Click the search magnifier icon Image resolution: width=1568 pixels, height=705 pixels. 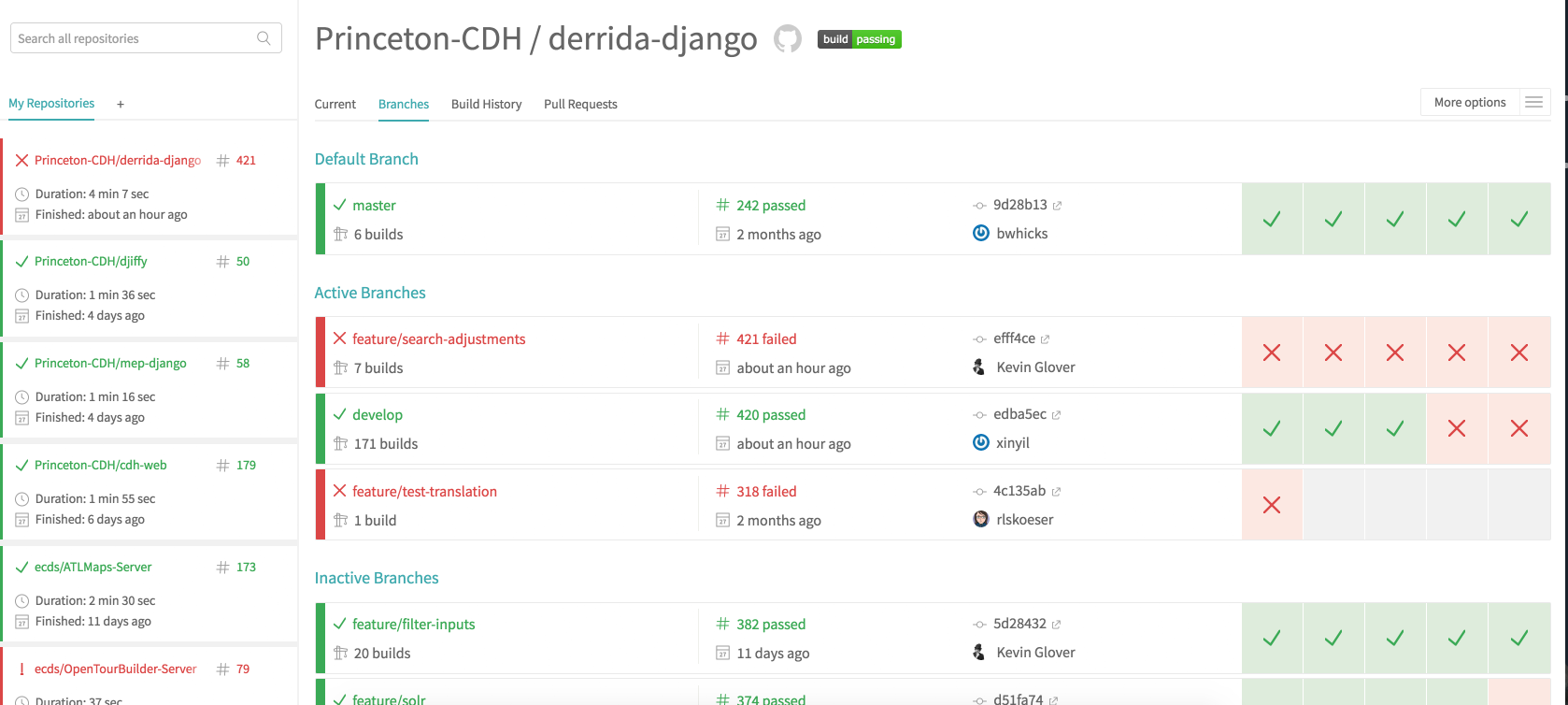(264, 38)
